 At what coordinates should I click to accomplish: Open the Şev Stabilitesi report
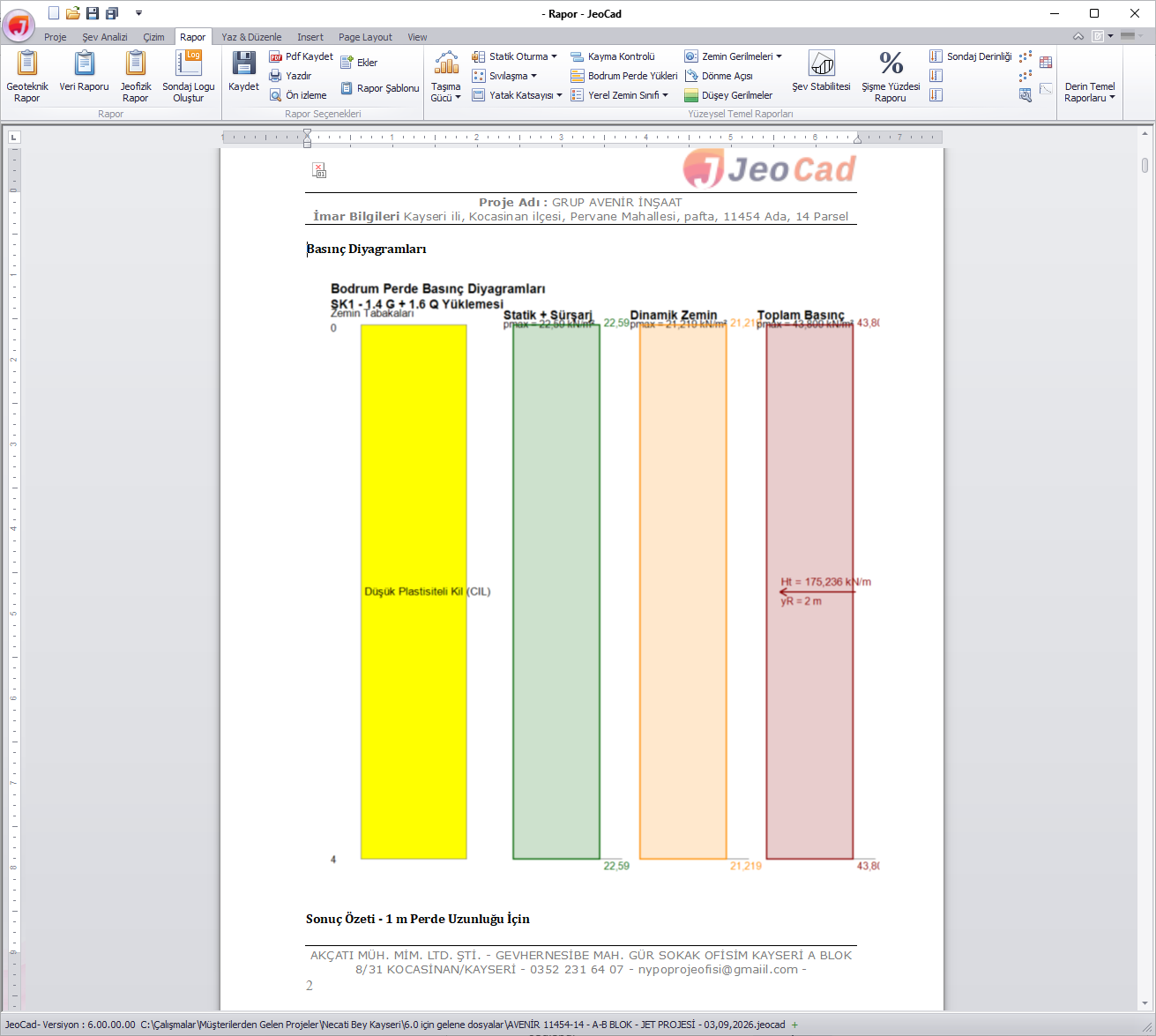(821, 71)
